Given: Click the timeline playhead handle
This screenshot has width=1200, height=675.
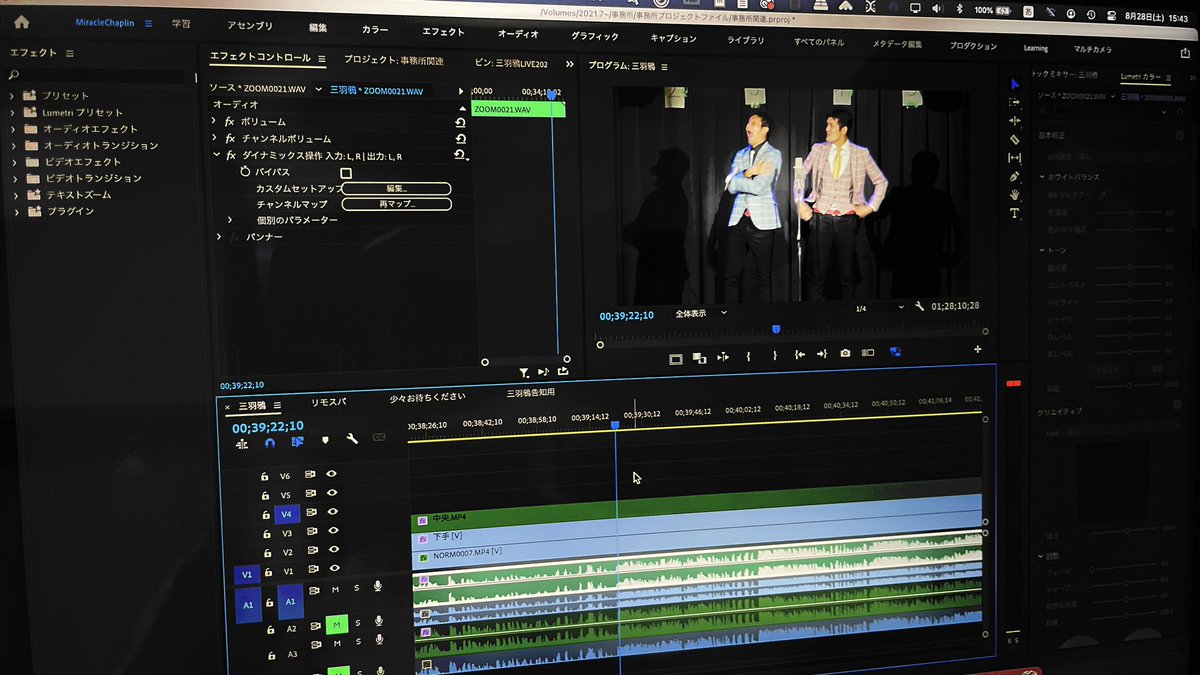Looking at the screenshot, I should tap(615, 425).
